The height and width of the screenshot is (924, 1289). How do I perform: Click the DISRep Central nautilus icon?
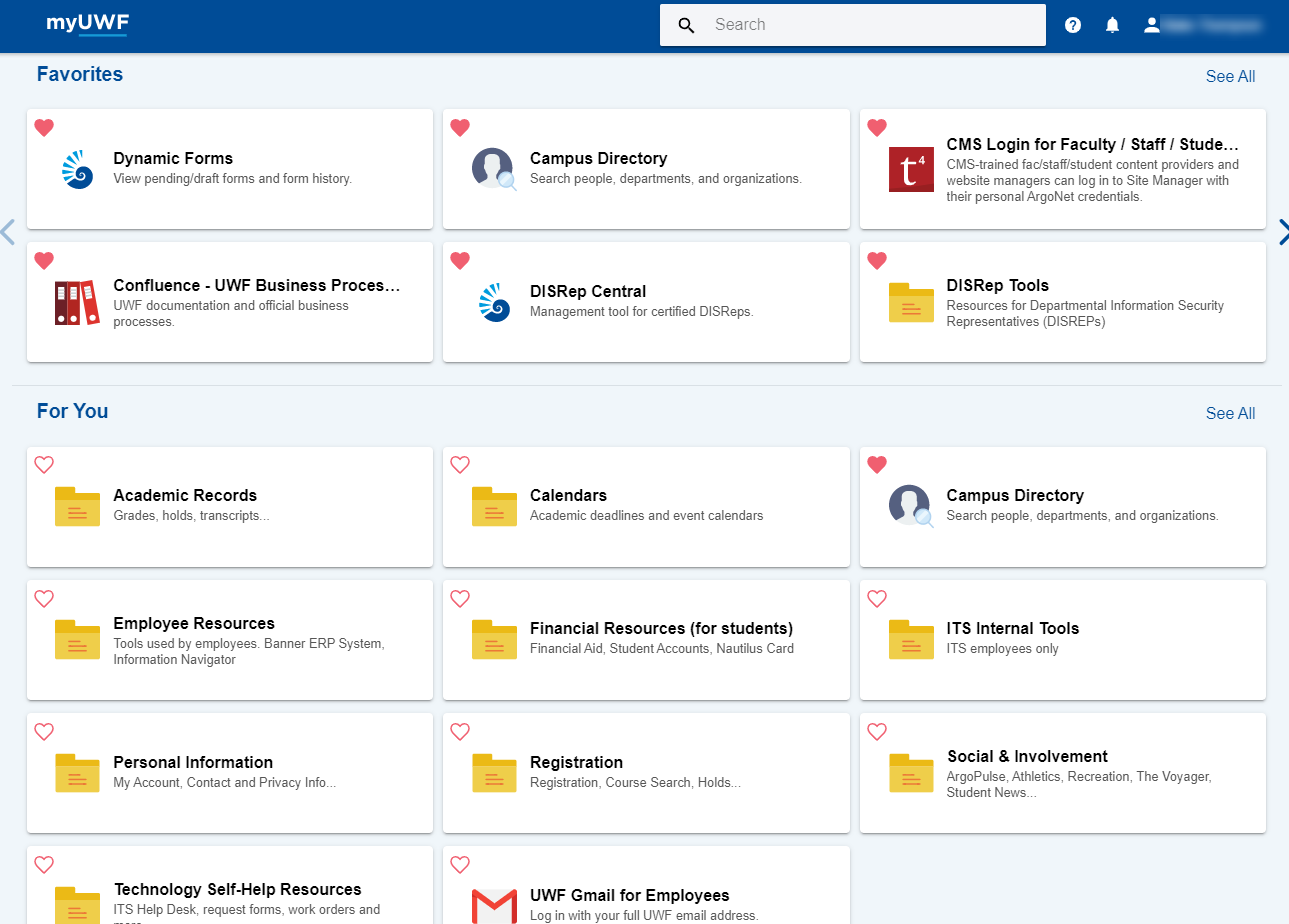click(x=494, y=302)
